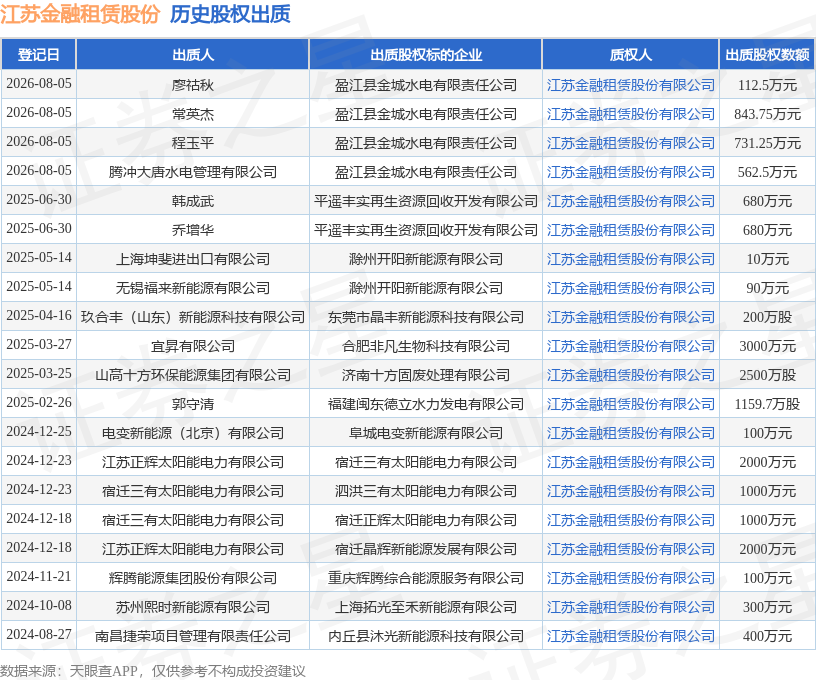
Task: Open 江苏金融租赁股份有限公司 link in 上海坤斐进出口有限公司 row
Action: (631, 259)
